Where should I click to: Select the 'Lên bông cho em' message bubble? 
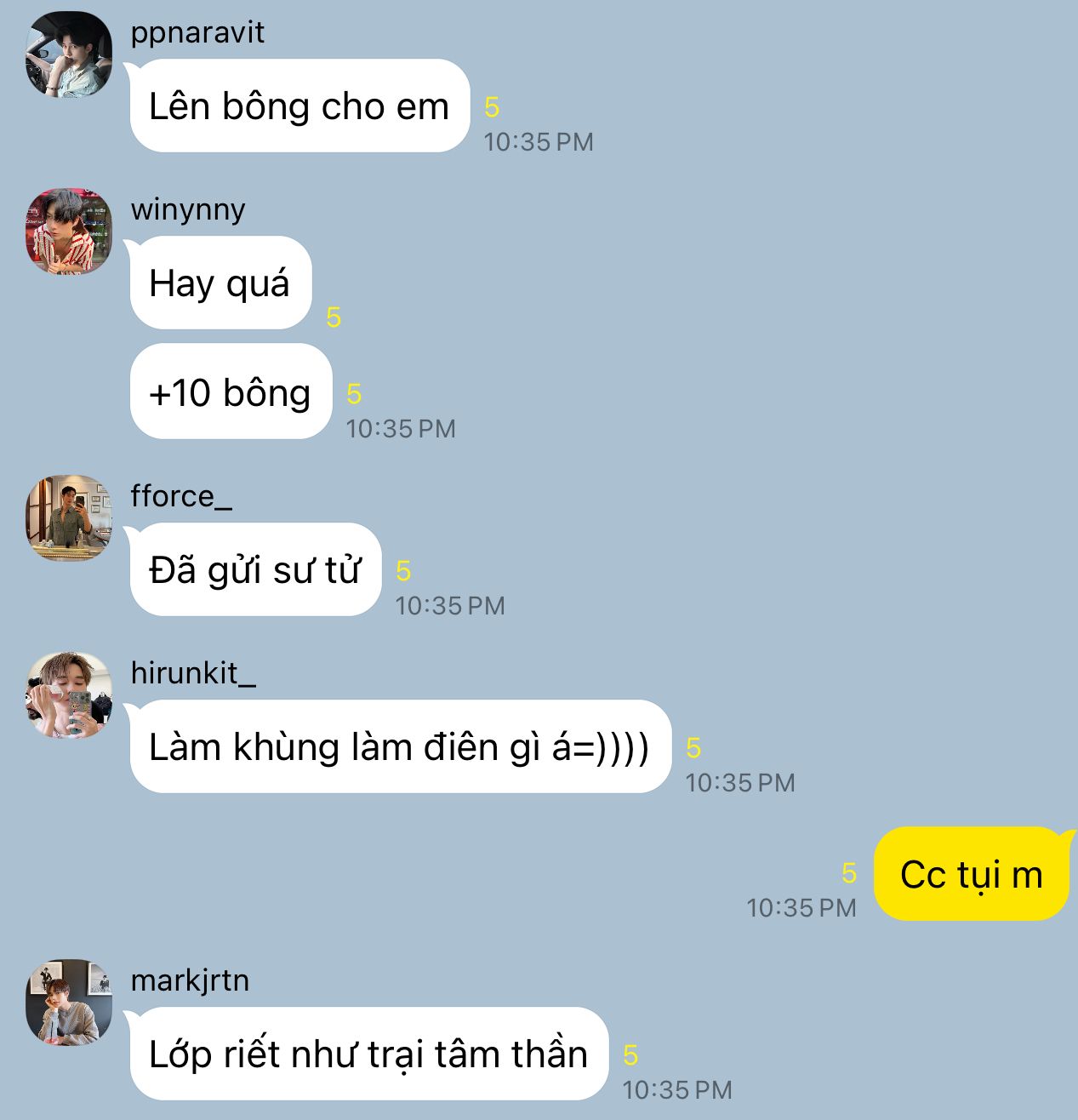pos(299,106)
